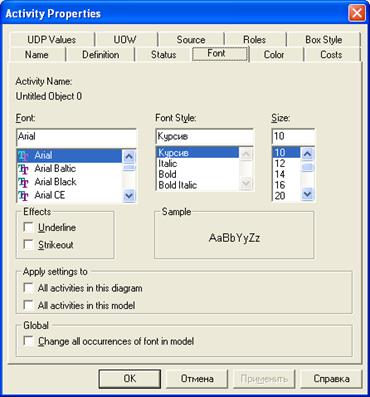Choose Arial Baltic from the font list
The height and width of the screenshot is (397, 370).
coord(69,169)
